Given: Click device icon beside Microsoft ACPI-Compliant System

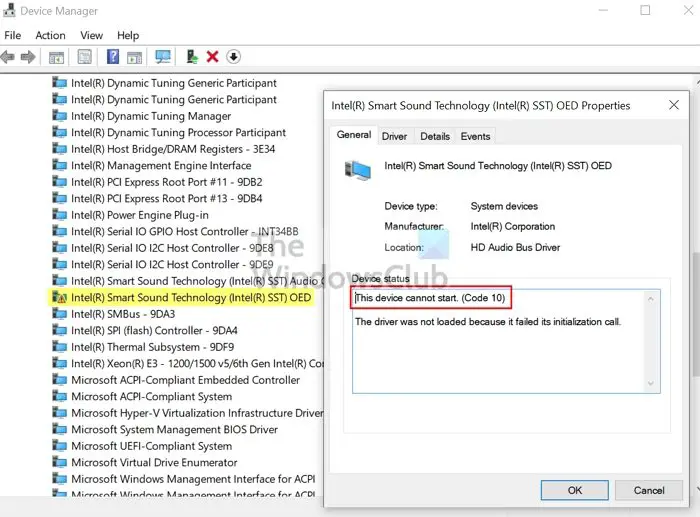Looking at the screenshot, I should 59,396.
